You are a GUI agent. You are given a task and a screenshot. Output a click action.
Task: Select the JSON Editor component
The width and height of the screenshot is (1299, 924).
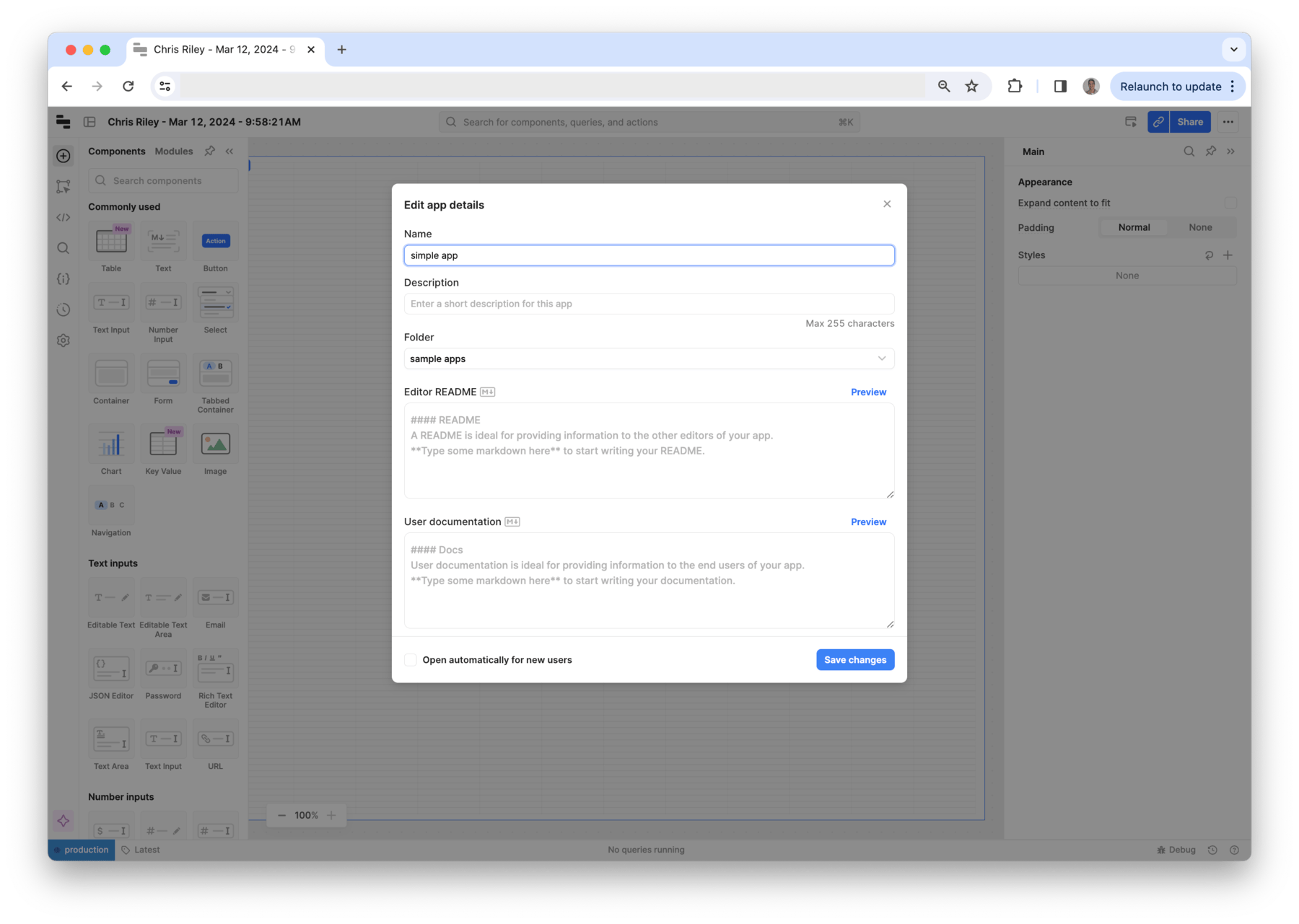tap(111, 675)
